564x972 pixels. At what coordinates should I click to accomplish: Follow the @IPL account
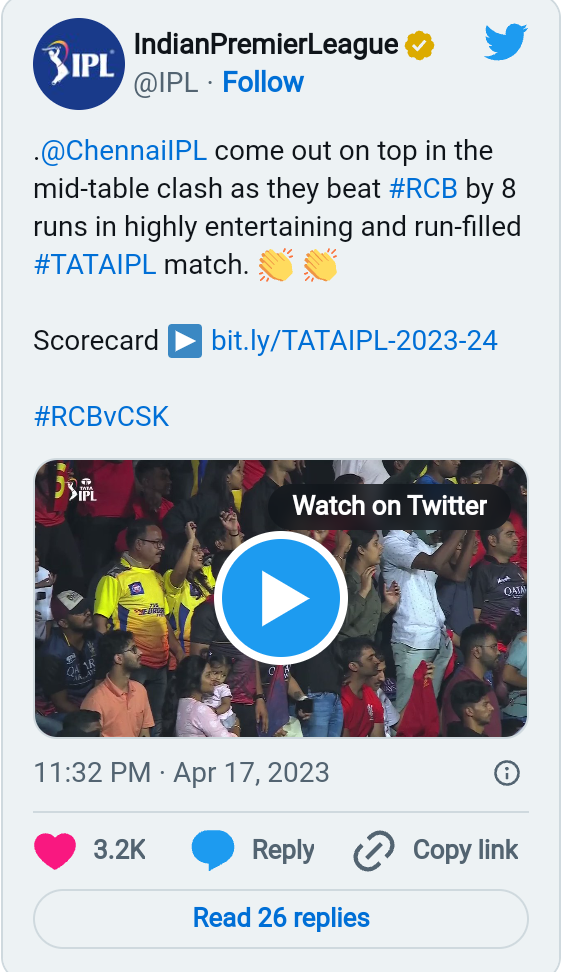[x=263, y=82]
